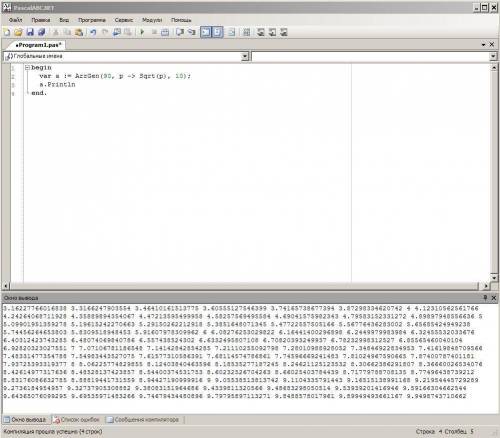This screenshot has height=438, width=500.
Task: Switch to the Program1.pas tab
Action: [x=38, y=45]
